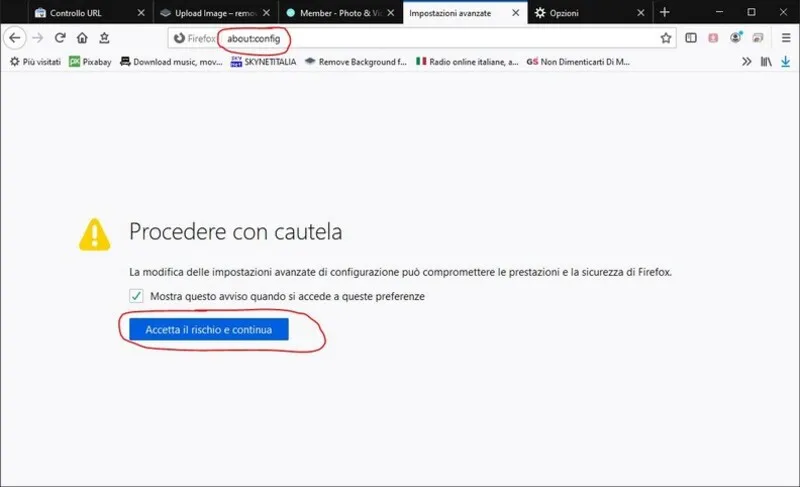Open the hamburger application menu
The width and height of the screenshot is (800, 487).
click(x=786, y=38)
